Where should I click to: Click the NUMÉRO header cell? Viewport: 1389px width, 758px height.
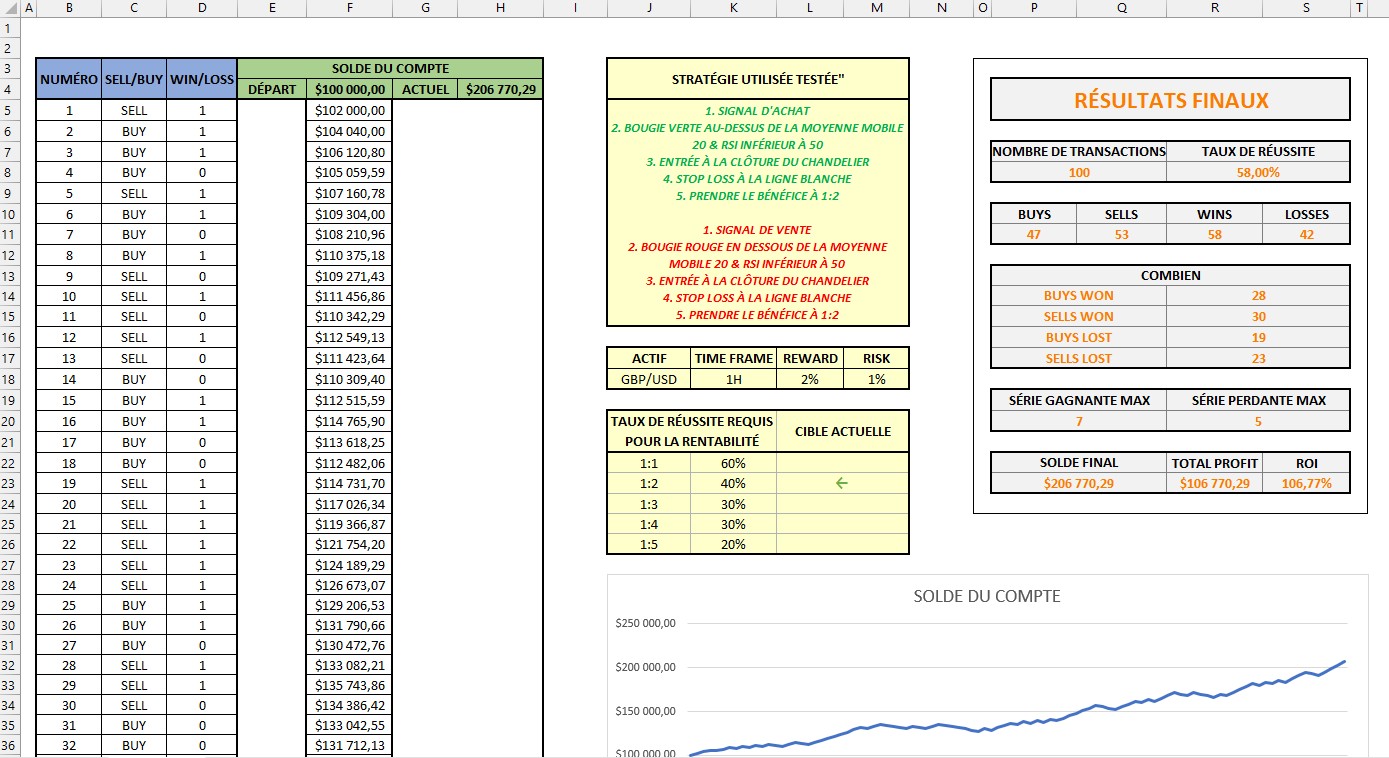(69, 79)
